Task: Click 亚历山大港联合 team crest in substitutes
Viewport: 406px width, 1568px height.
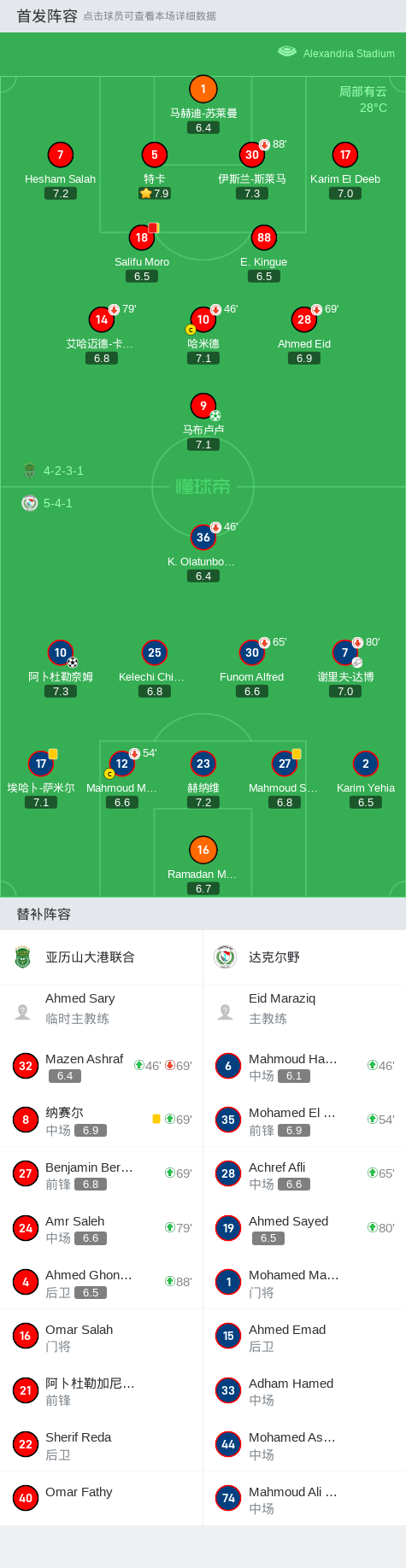Action: (23, 957)
